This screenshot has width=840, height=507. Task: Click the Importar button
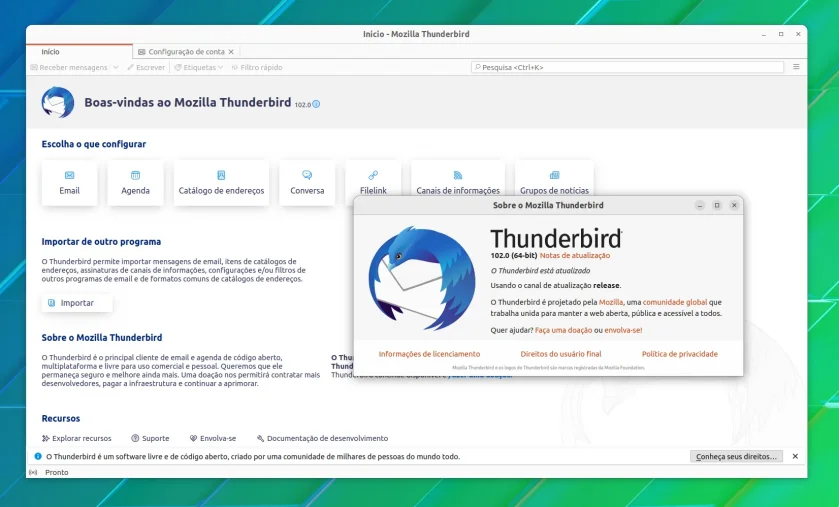click(x=77, y=303)
